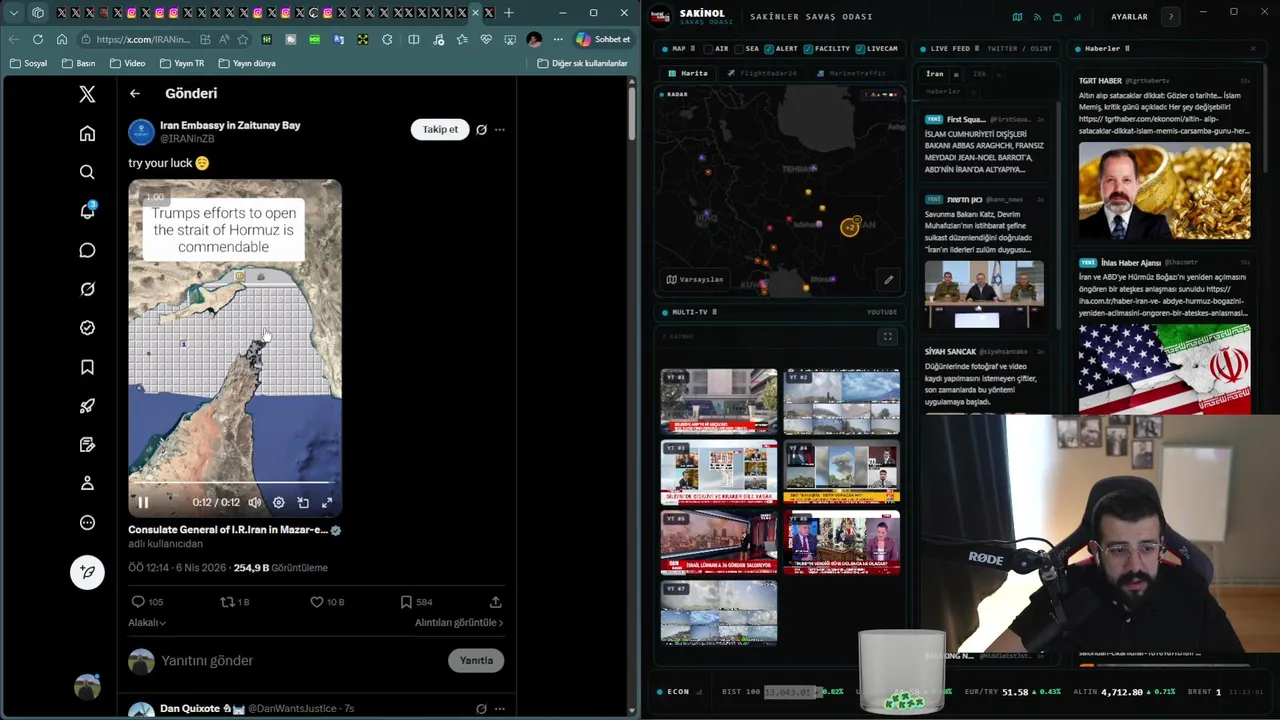Screen dimensions: 1280x720
Task: Click Takip et follow button
Action: [x=440, y=129]
